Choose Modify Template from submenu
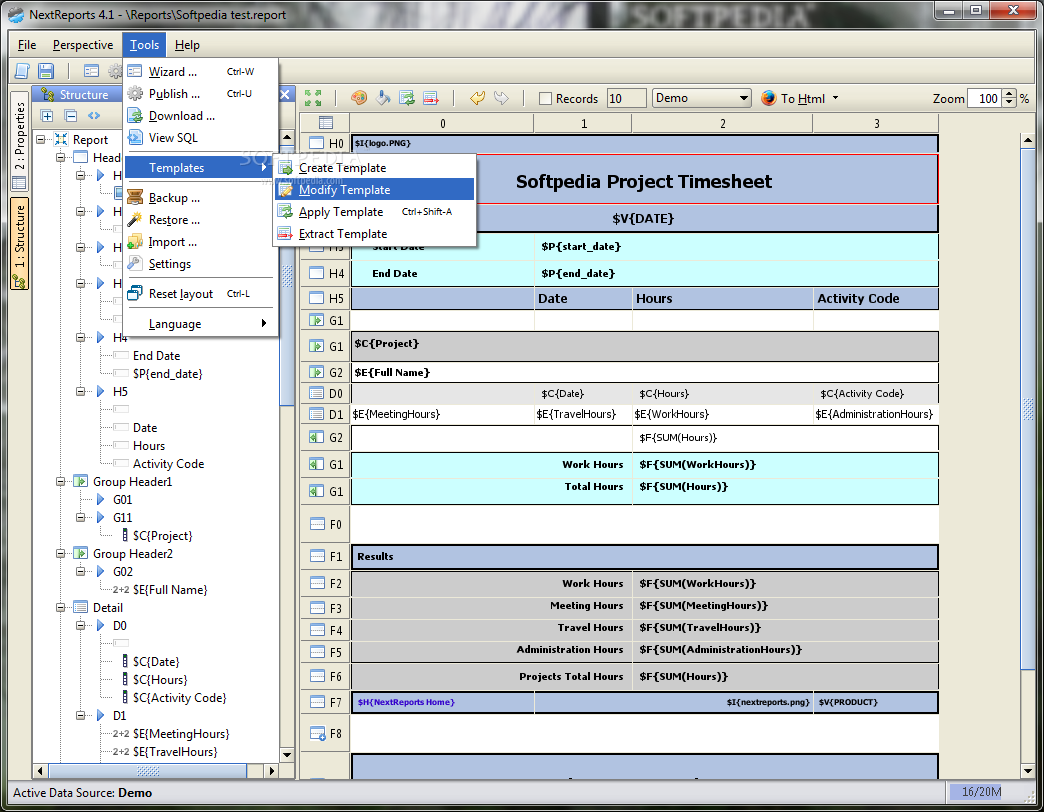 click(375, 190)
